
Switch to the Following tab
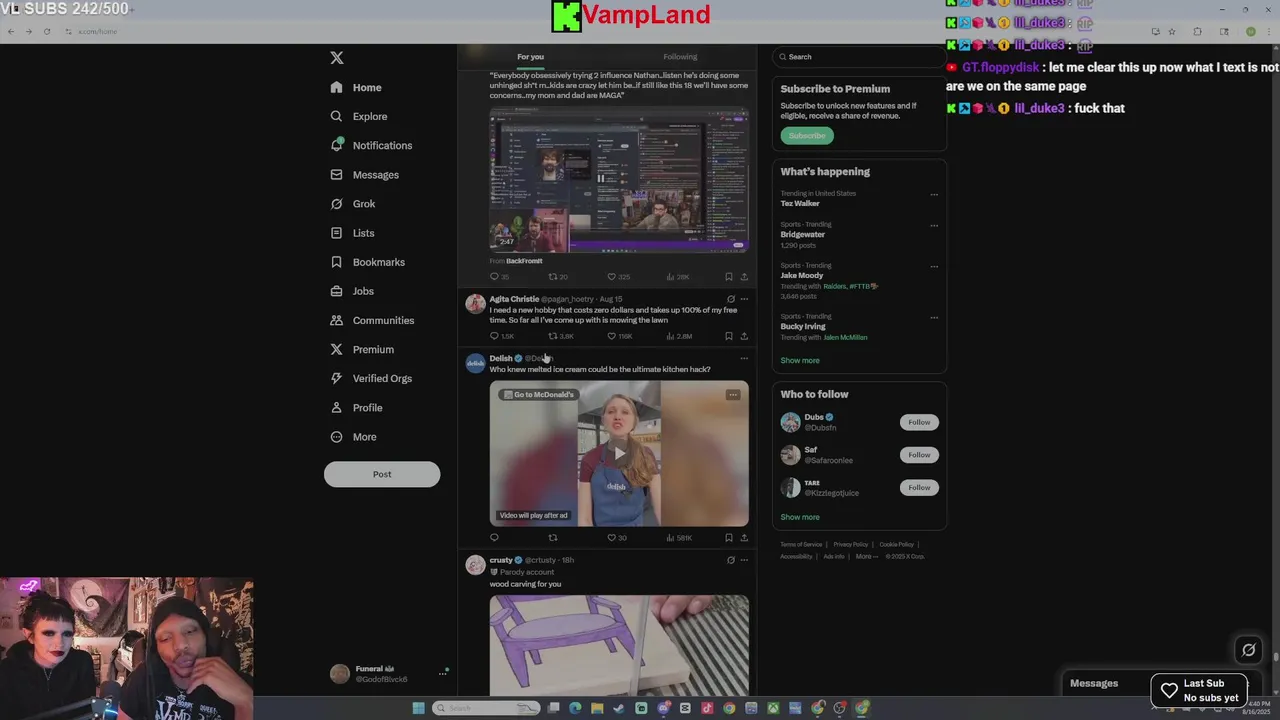(680, 57)
